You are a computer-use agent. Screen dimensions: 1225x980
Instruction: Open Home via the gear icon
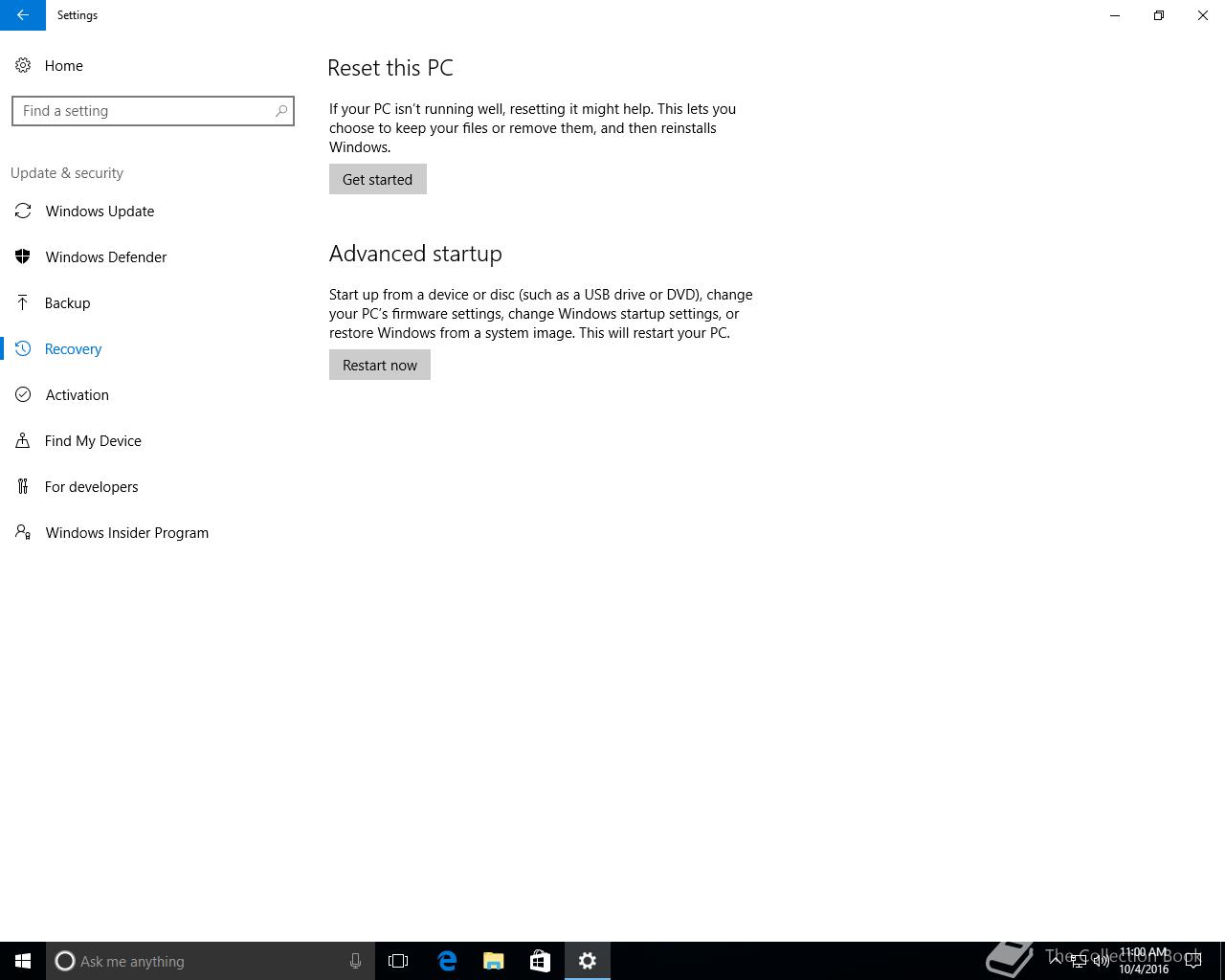tap(23, 65)
